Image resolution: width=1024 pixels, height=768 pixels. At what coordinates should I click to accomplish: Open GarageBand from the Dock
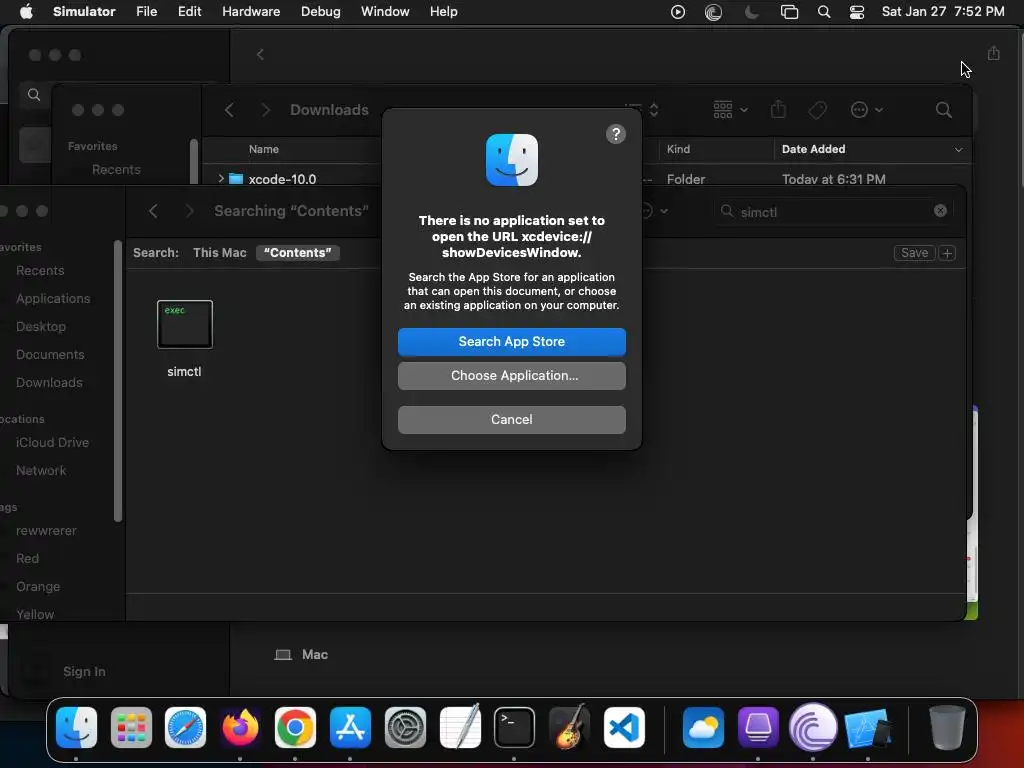(x=569, y=727)
